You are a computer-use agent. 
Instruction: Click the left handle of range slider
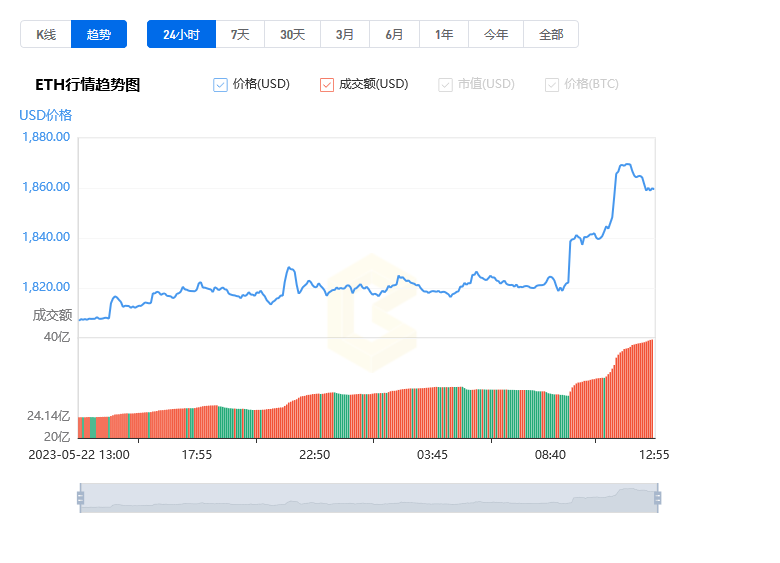(x=81, y=497)
